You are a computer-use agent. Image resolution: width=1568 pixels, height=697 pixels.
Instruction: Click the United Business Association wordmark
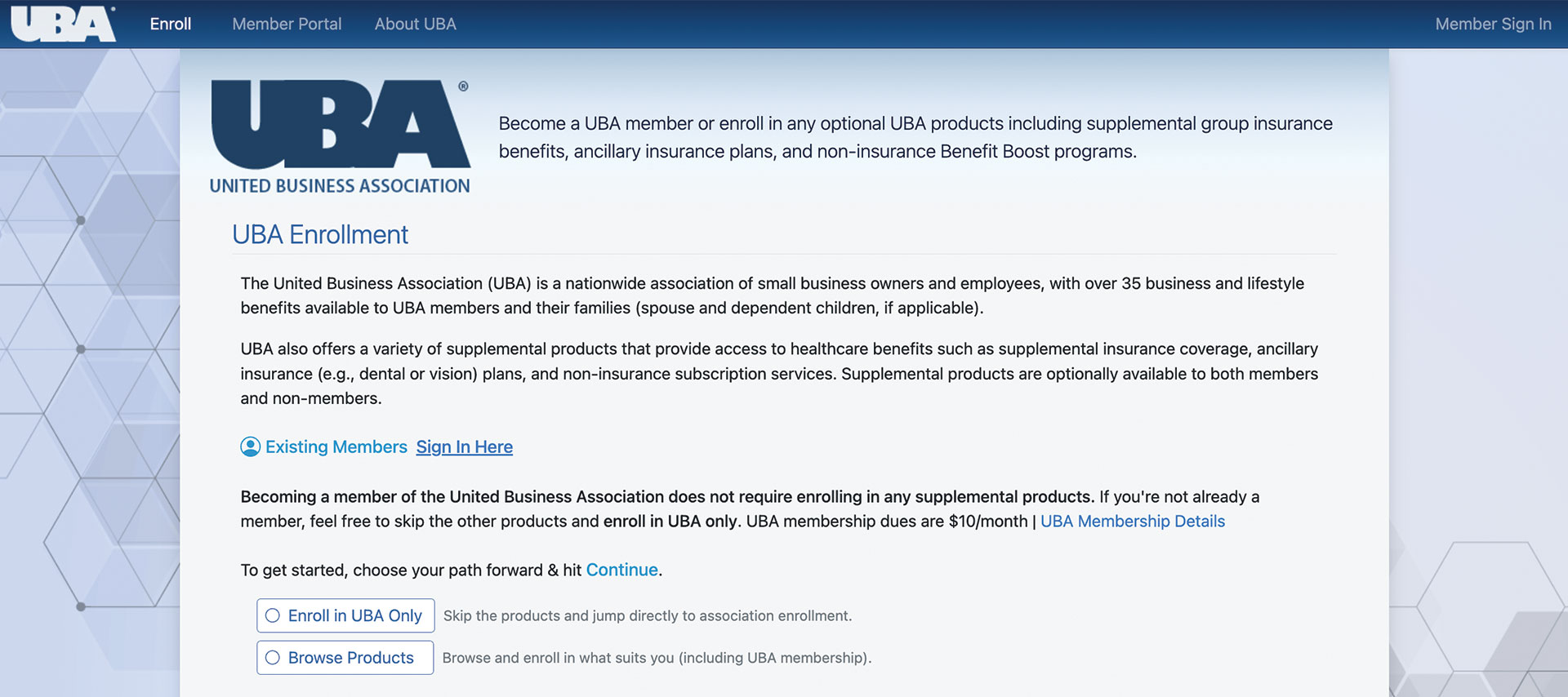point(339,185)
